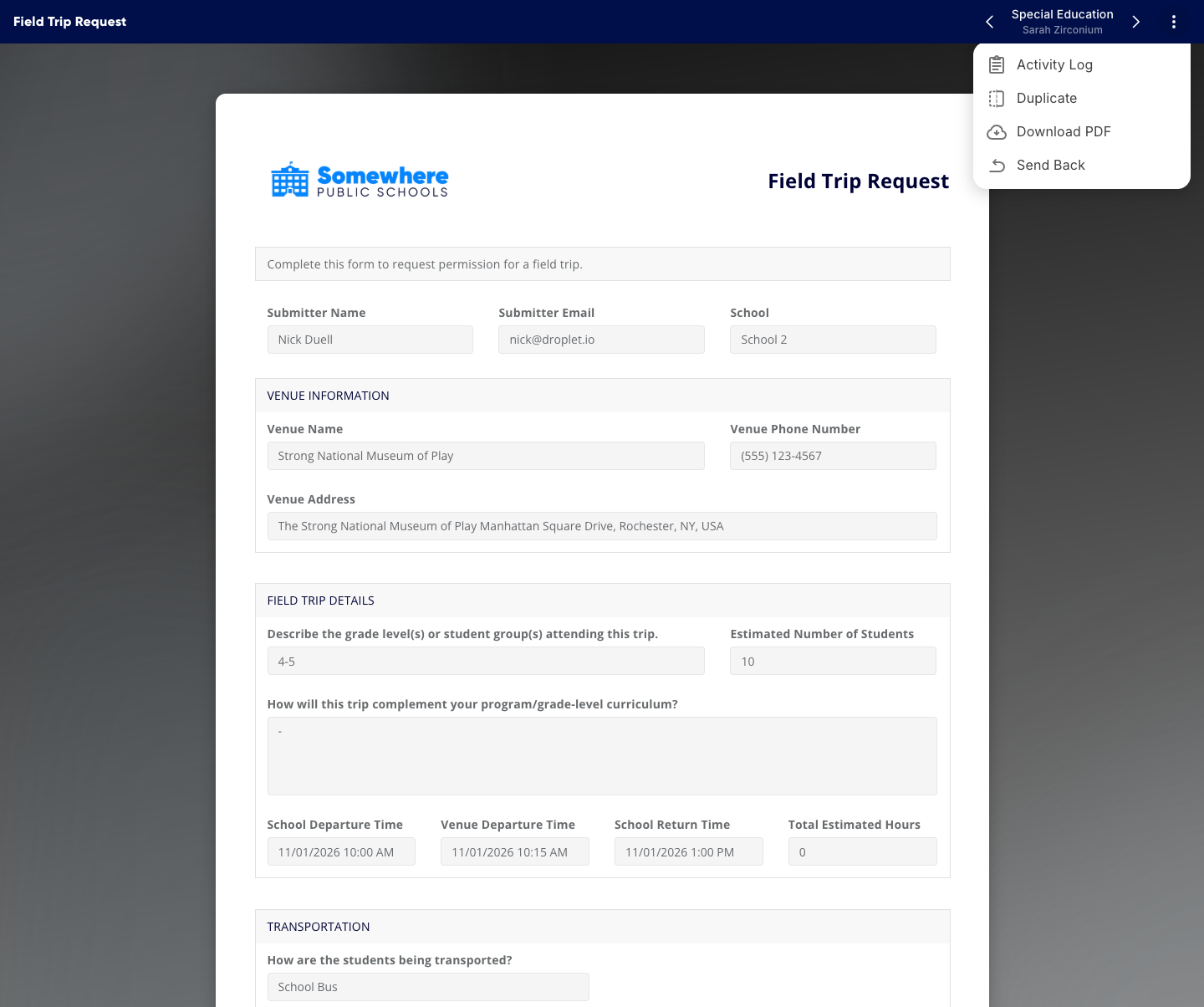Click the form instruction text banner
The height and width of the screenshot is (1007, 1204).
pyautogui.click(x=602, y=264)
